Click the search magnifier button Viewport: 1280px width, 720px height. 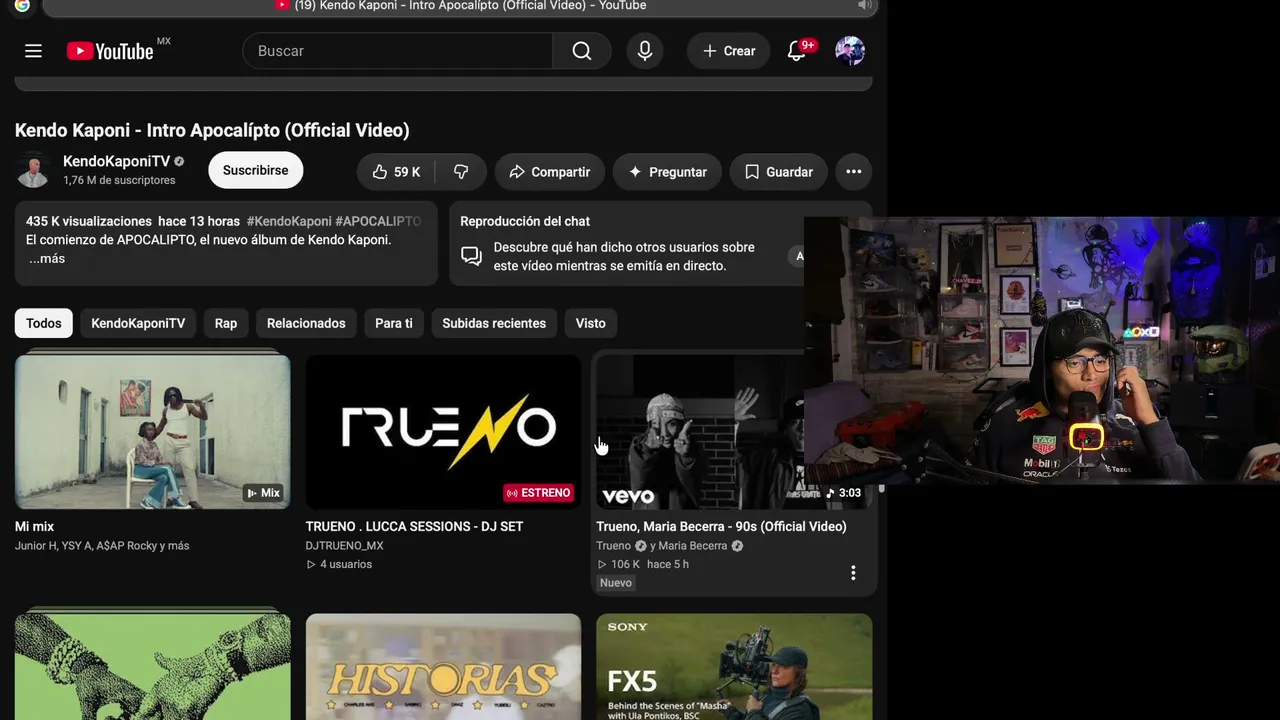coord(582,51)
